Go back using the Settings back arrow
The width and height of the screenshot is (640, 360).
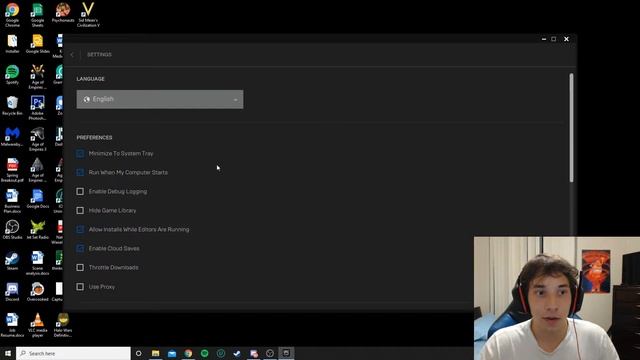click(x=72, y=55)
